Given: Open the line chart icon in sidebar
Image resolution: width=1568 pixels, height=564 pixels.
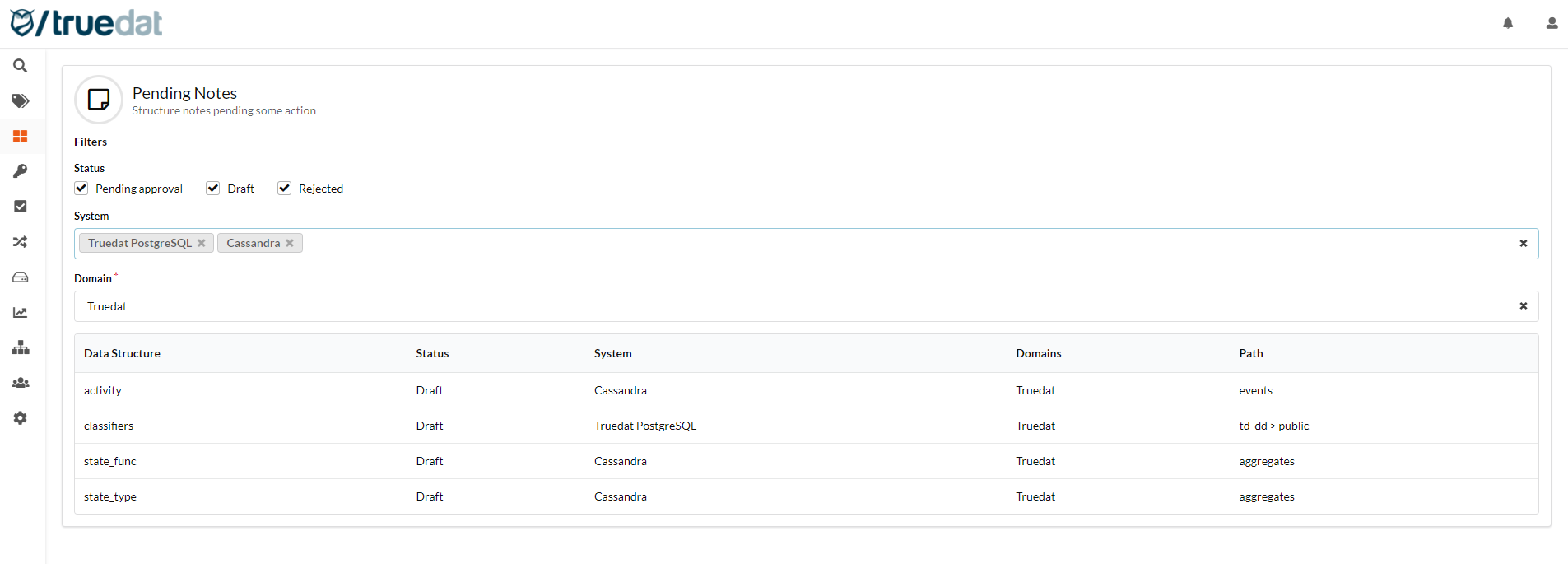Looking at the screenshot, I should (x=21, y=313).
